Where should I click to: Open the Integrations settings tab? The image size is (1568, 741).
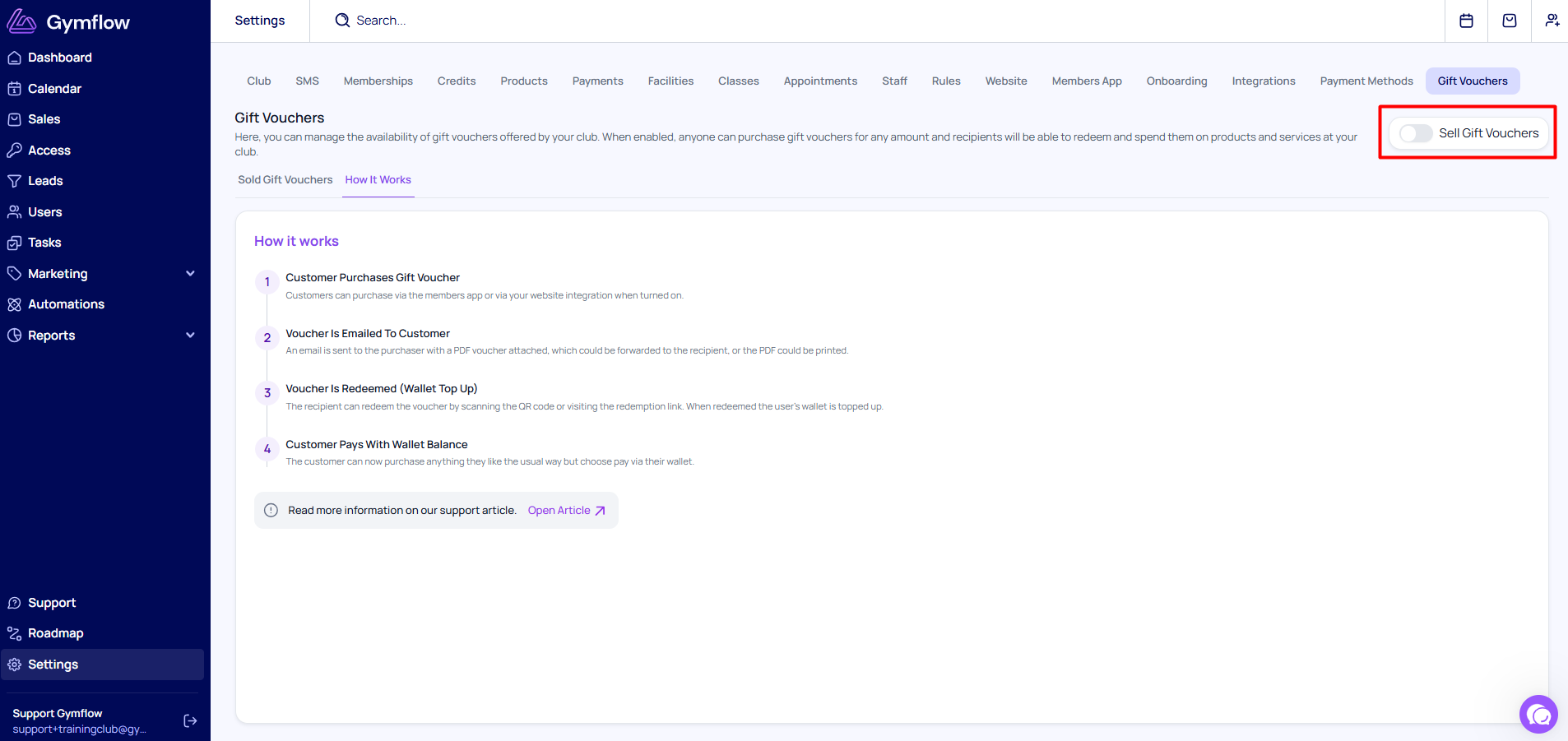coord(1263,81)
